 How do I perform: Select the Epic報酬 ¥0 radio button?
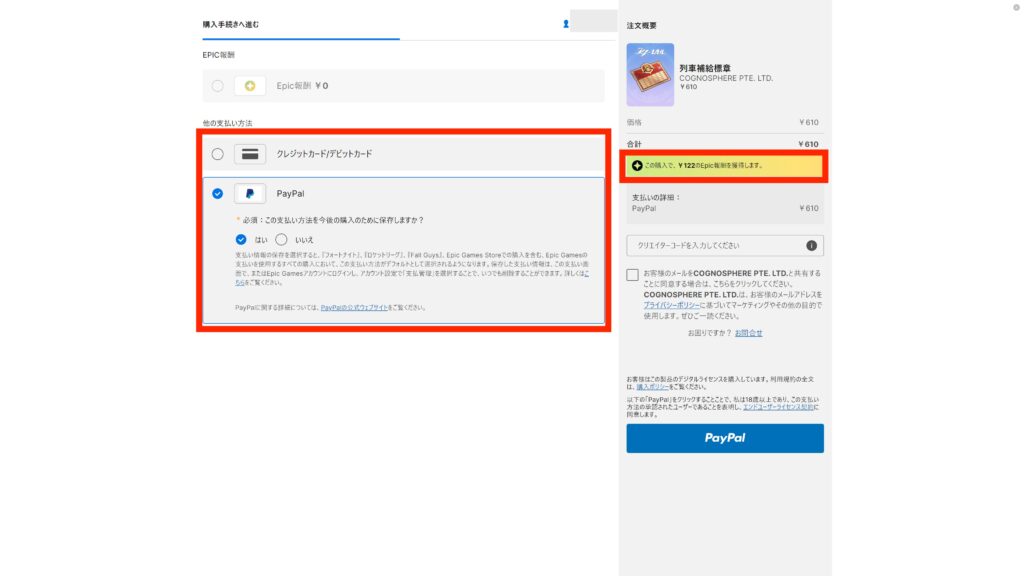(217, 86)
